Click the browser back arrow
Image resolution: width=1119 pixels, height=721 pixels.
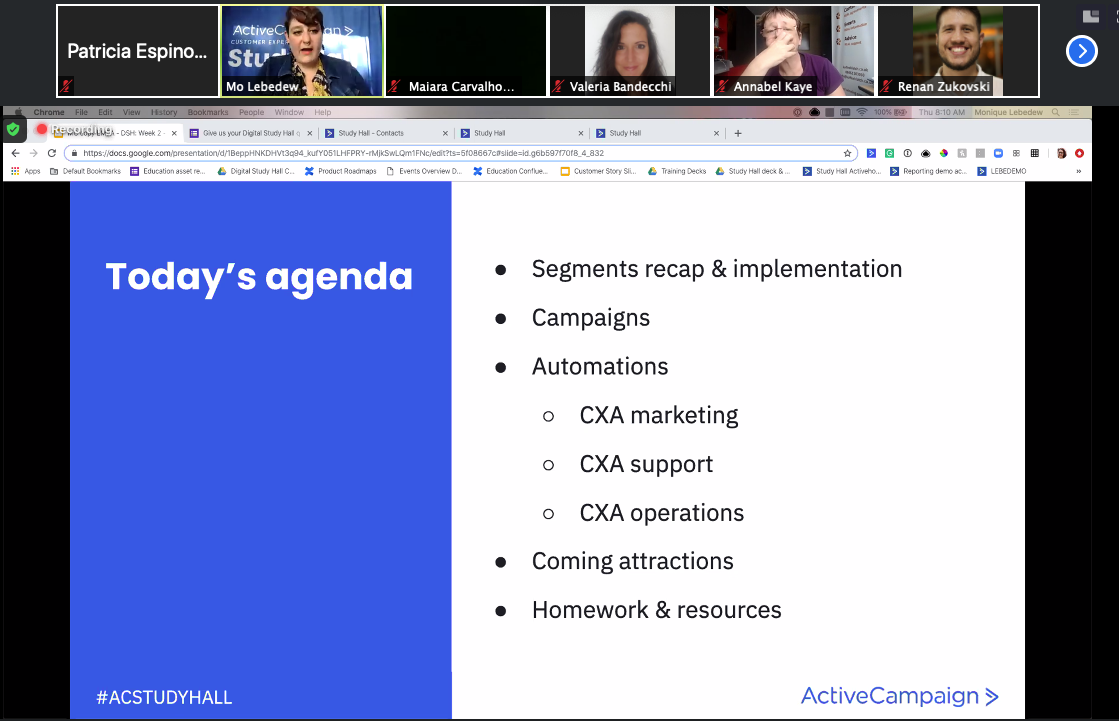tap(16, 153)
